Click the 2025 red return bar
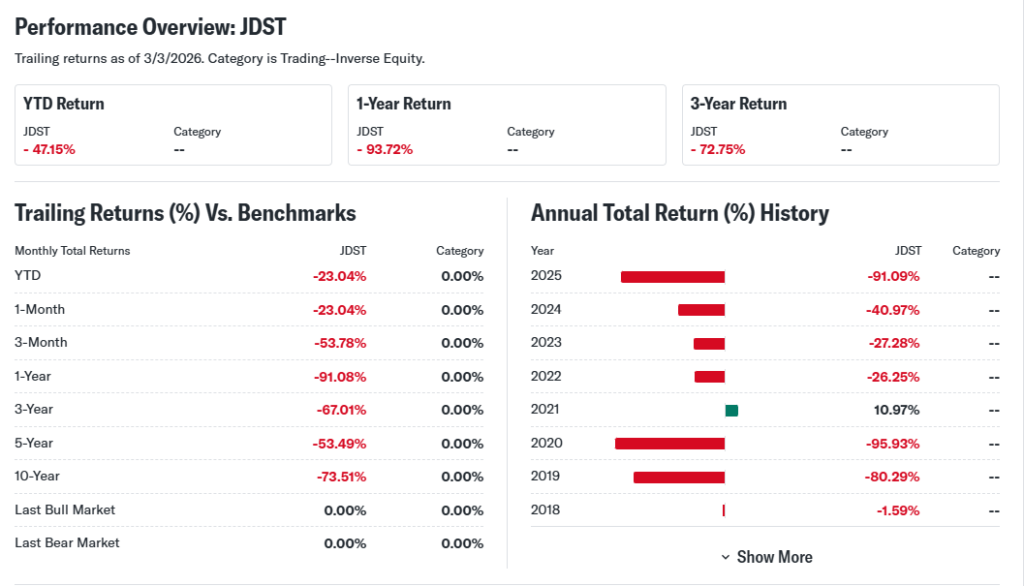 pyautogui.click(x=672, y=277)
